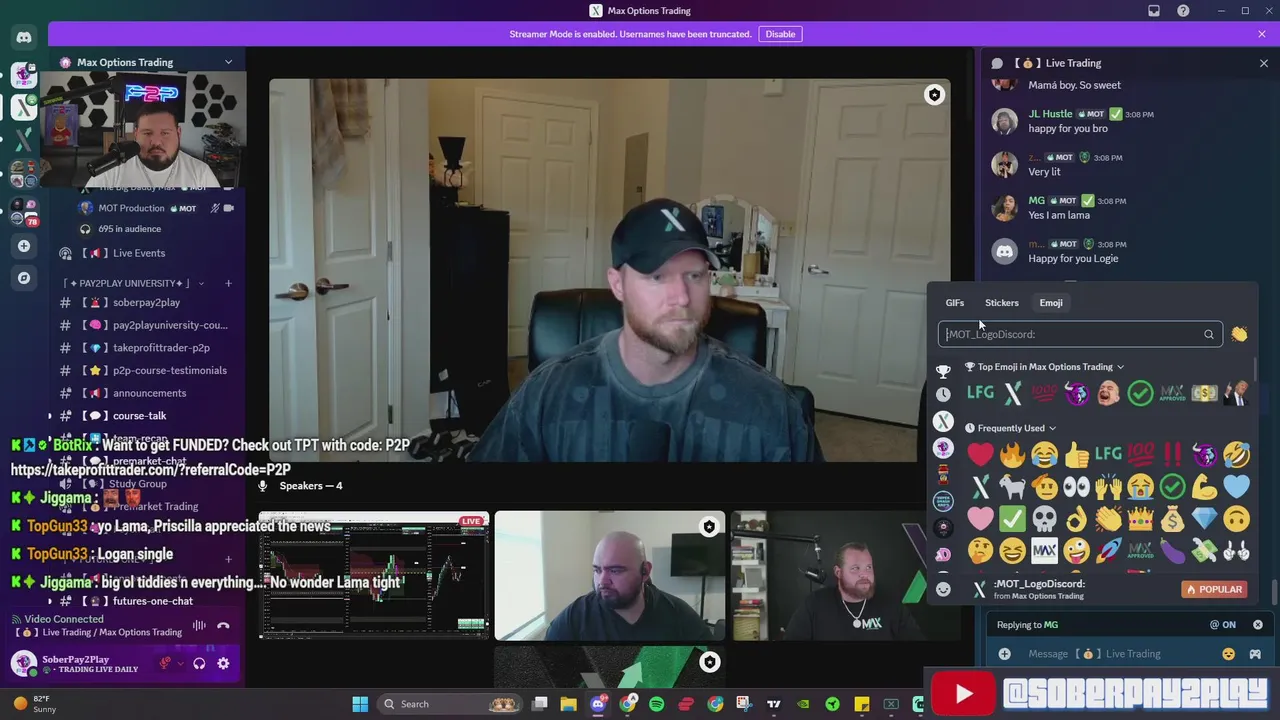Select the fire emoji in Frequently Used
The height and width of the screenshot is (720, 1280).
point(1012,455)
